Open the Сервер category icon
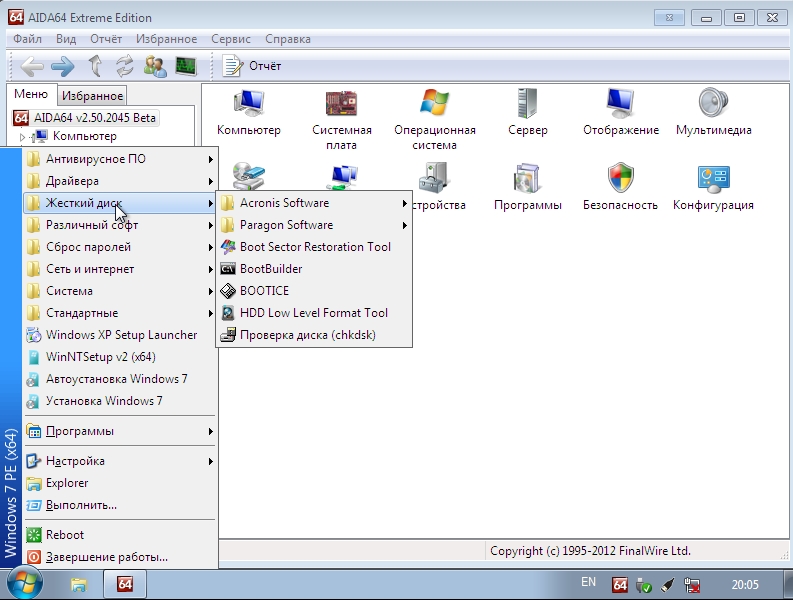This screenshot has width=793, height=600. 527,104
